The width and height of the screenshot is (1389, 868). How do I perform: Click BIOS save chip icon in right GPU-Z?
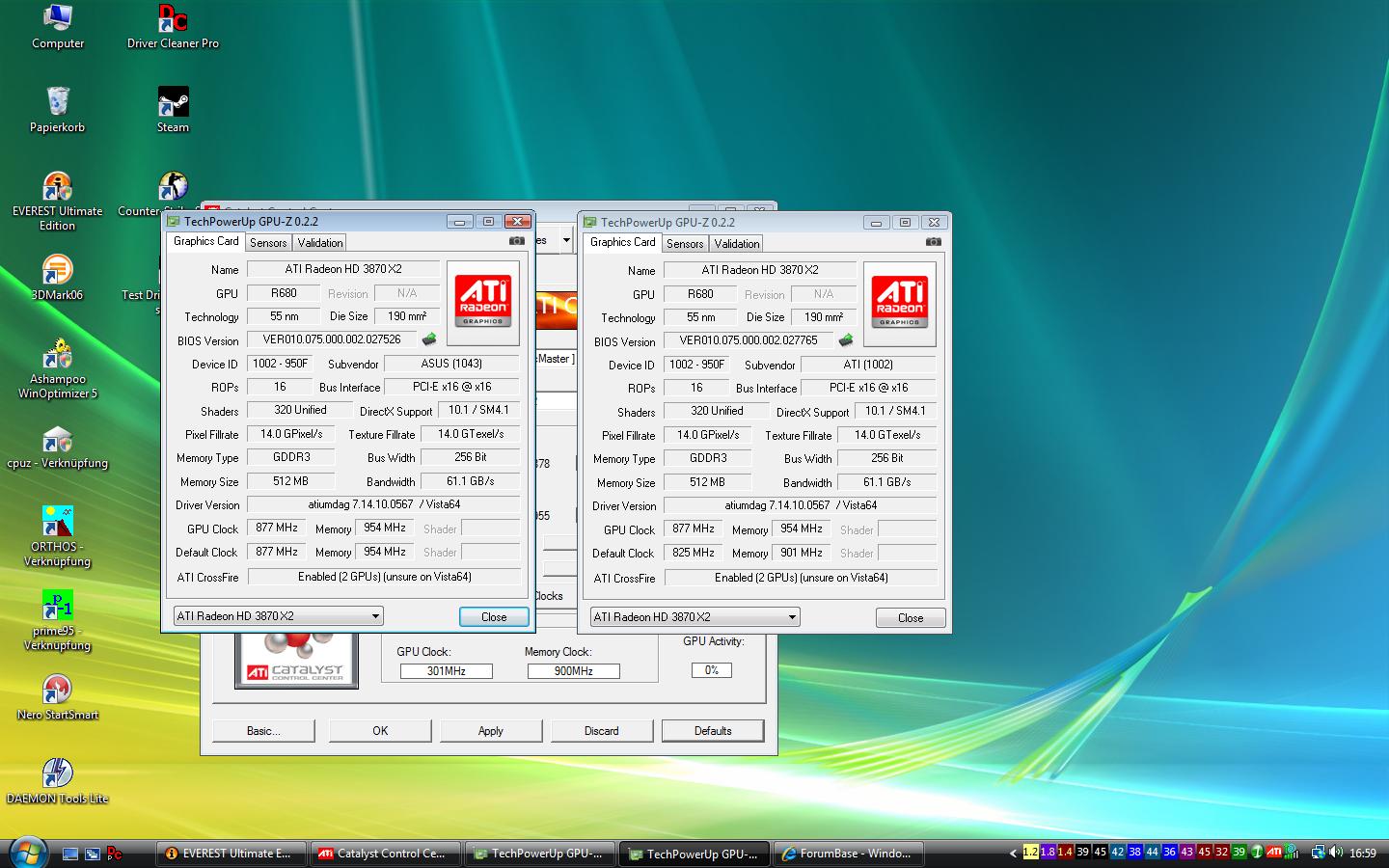pyautogui.click(x=846, y=340)
